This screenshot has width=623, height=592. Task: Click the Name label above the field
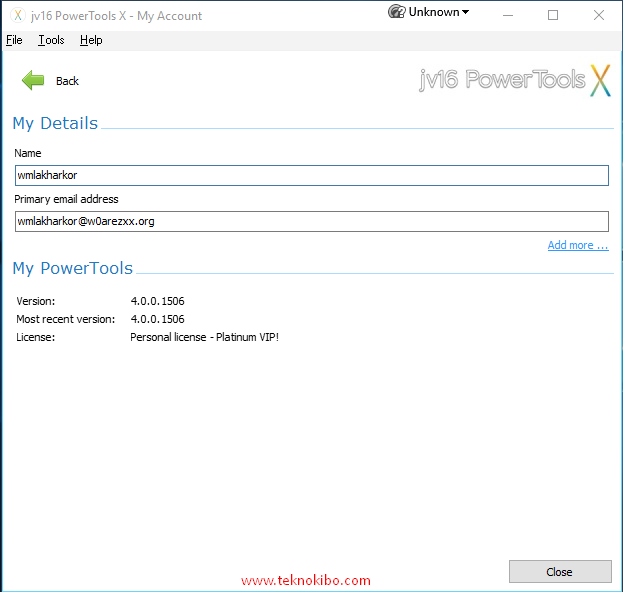[28, 153]
